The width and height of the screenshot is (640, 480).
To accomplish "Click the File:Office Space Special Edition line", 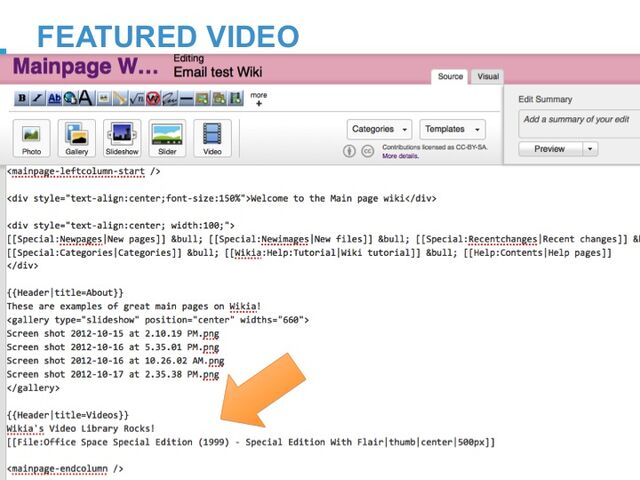I will (251, 442).
